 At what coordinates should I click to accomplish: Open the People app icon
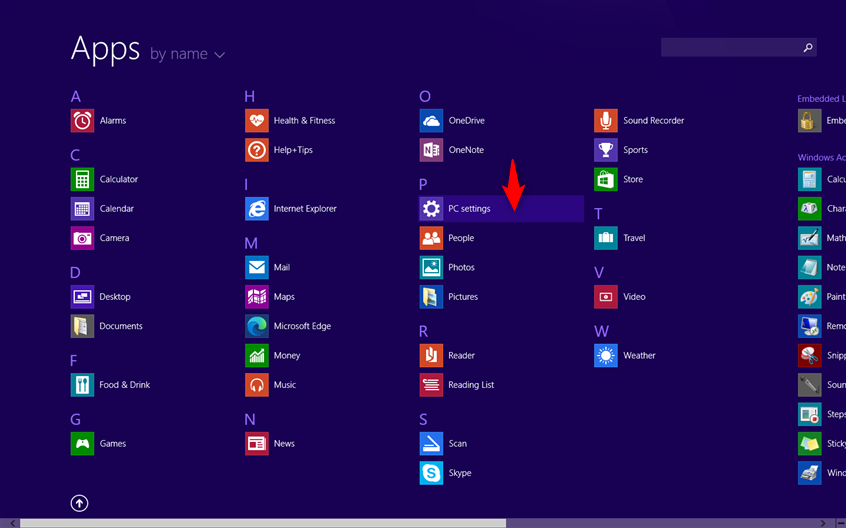click(431, 238)
